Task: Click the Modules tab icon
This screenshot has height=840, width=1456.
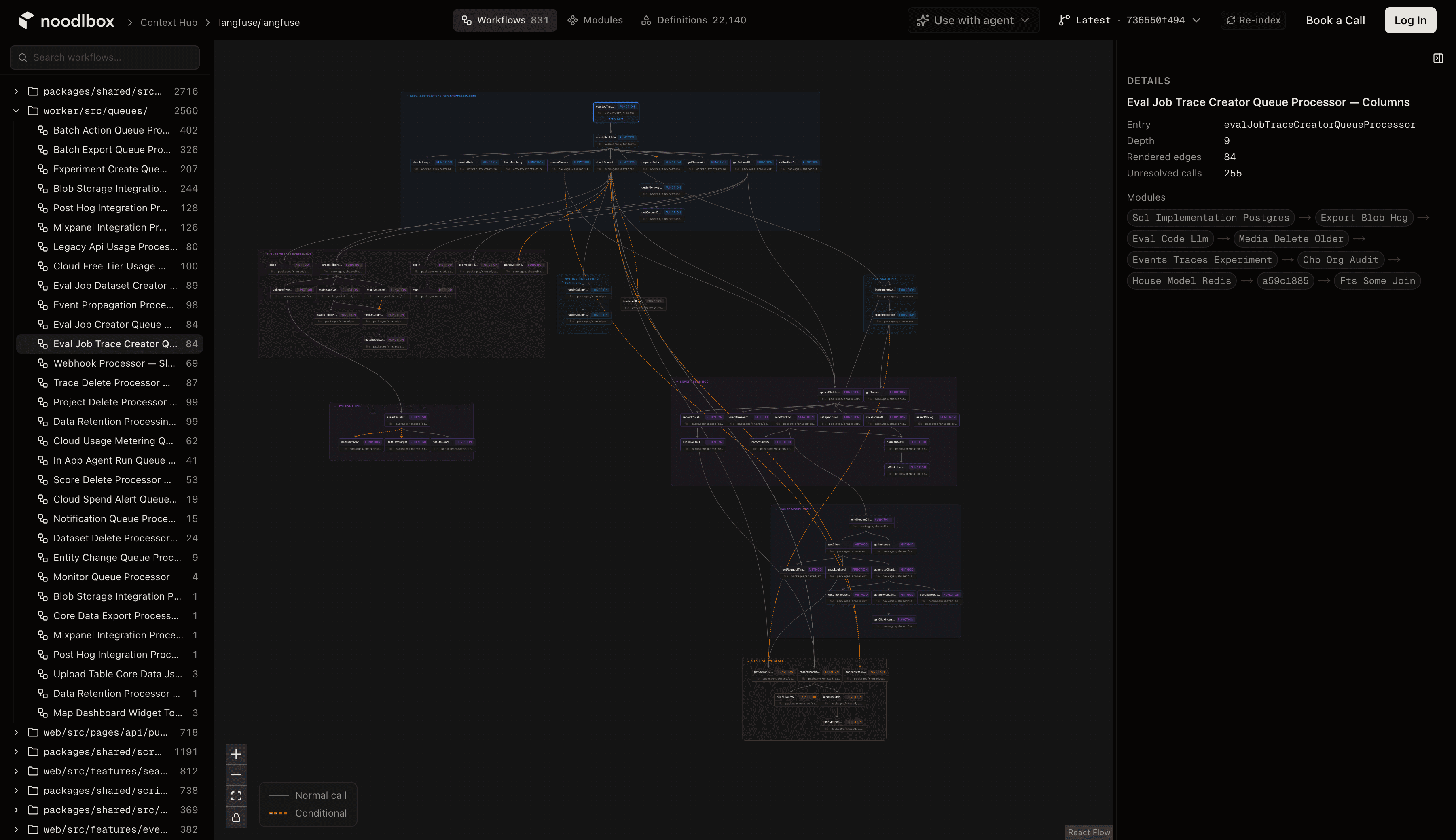Action: [x=573, y=20]
